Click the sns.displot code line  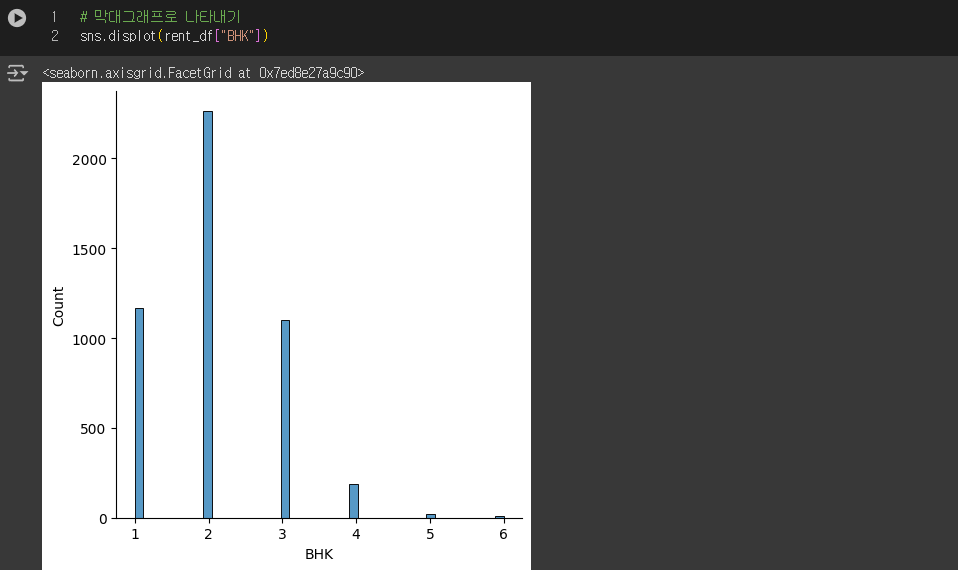click(174, 36)
